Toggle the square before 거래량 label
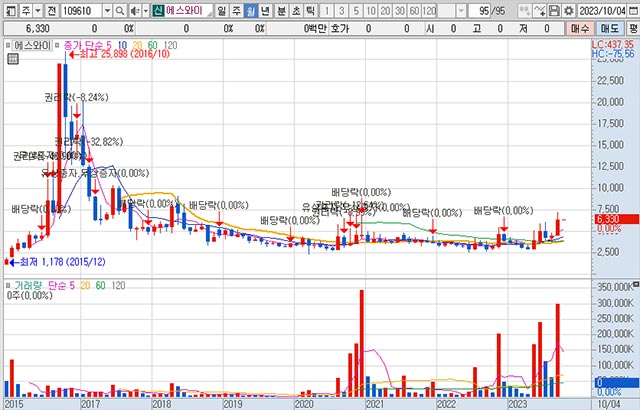Screen dimensions: 640x410 click(8, 286)
